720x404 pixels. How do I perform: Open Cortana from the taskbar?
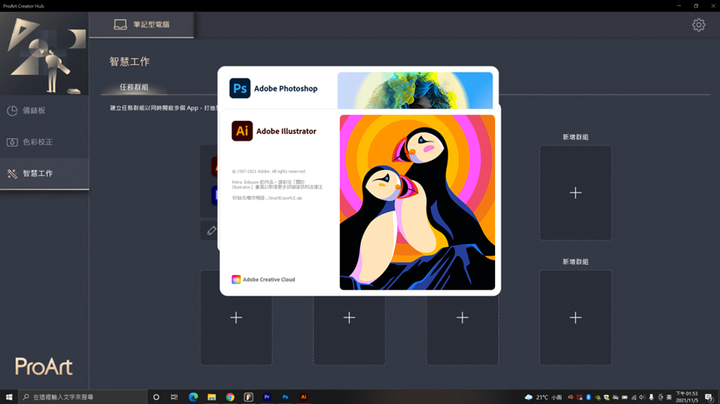click(156, 397)
